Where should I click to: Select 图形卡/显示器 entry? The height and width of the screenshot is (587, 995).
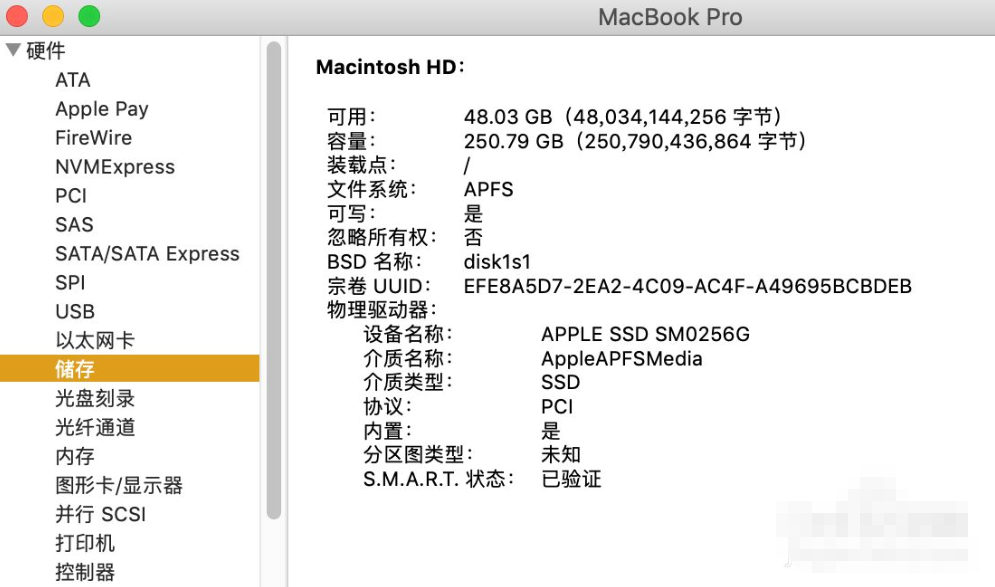[x=118, y=485]
